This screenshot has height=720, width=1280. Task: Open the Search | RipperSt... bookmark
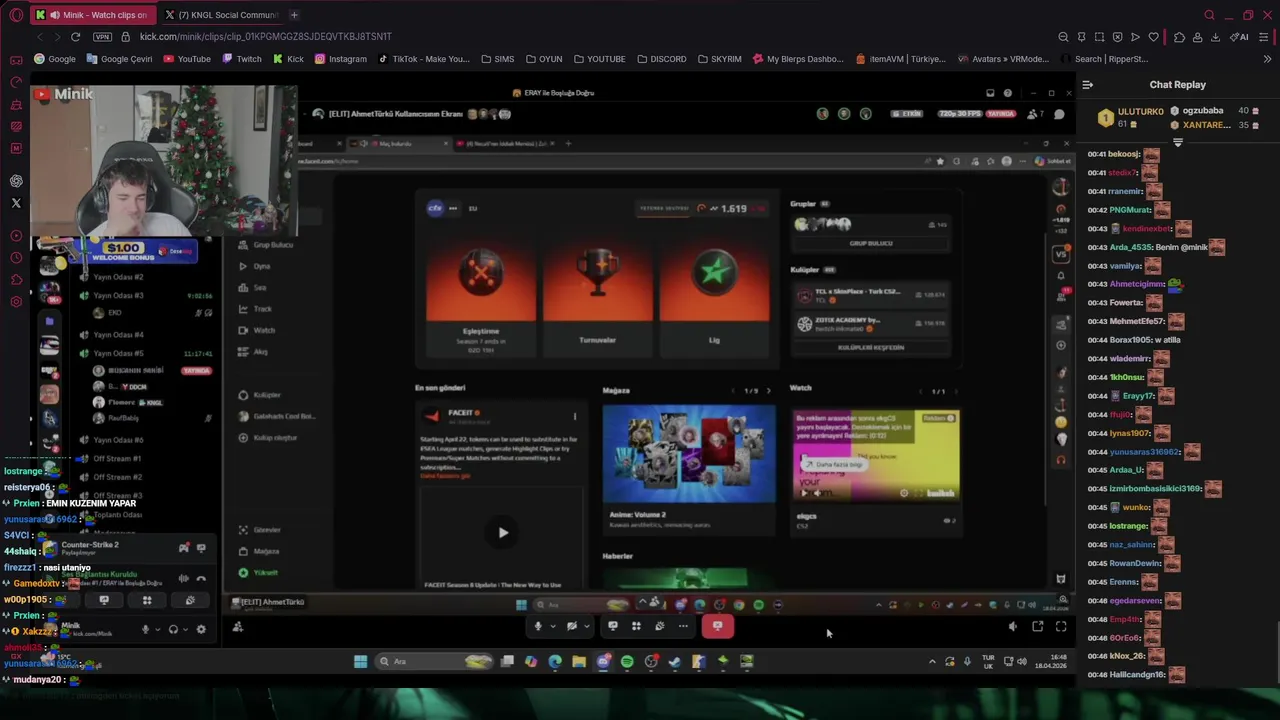pos(1104,59)
